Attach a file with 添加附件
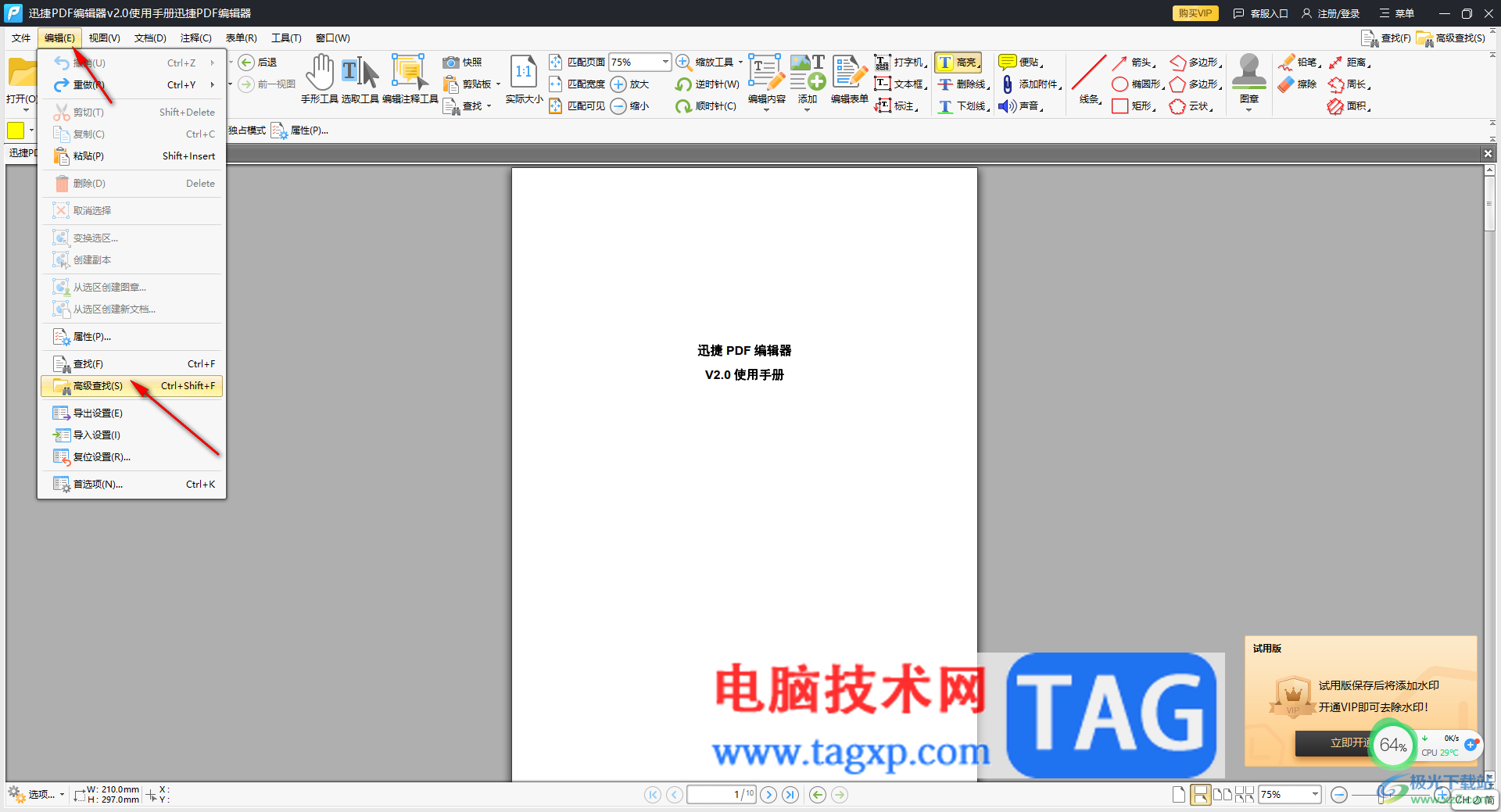 point(1030,84)
